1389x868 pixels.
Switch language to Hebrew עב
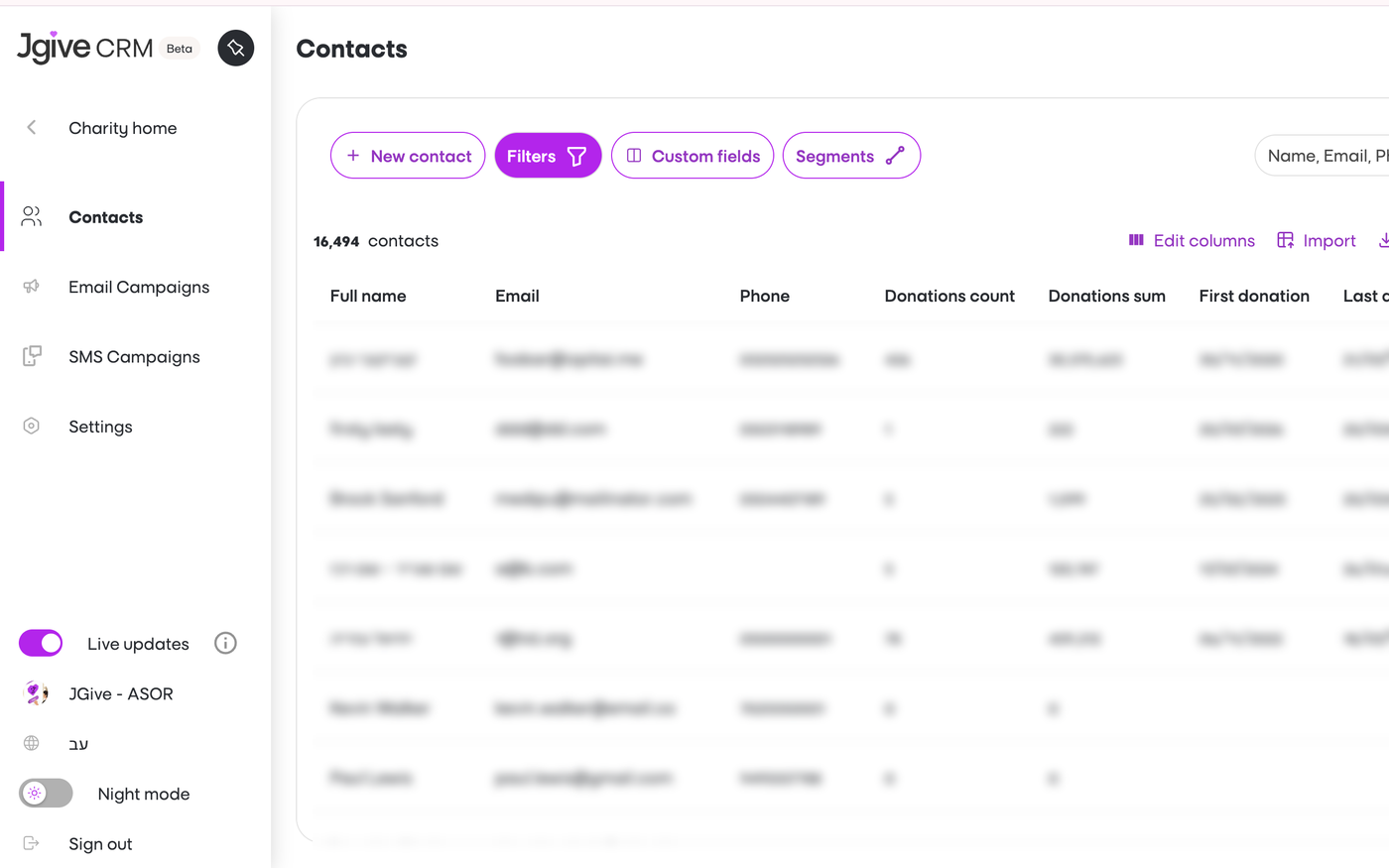coord(78,744)
